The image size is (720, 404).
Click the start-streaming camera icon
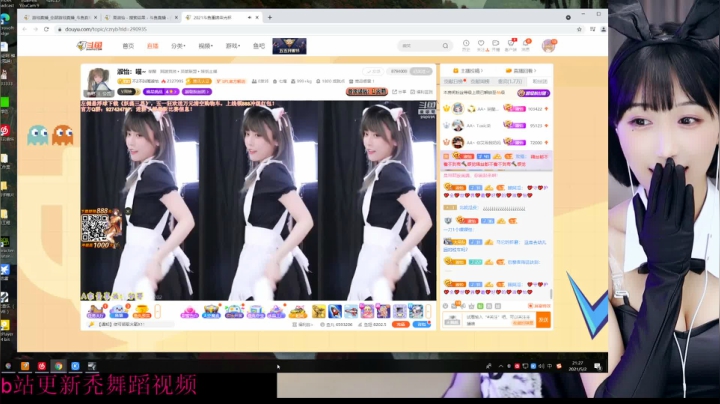(x=495, y=45)
